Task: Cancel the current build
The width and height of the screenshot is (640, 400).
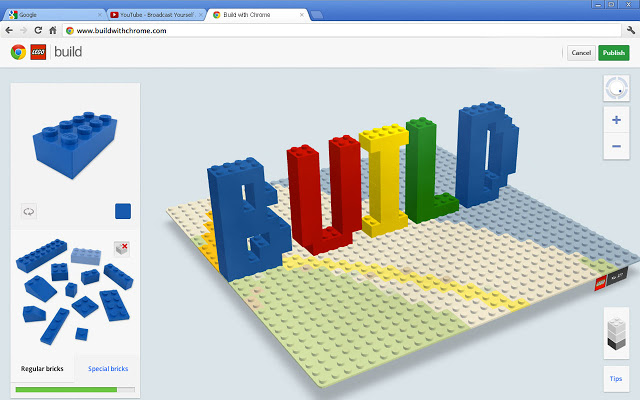Action: [x=581, y=53]
